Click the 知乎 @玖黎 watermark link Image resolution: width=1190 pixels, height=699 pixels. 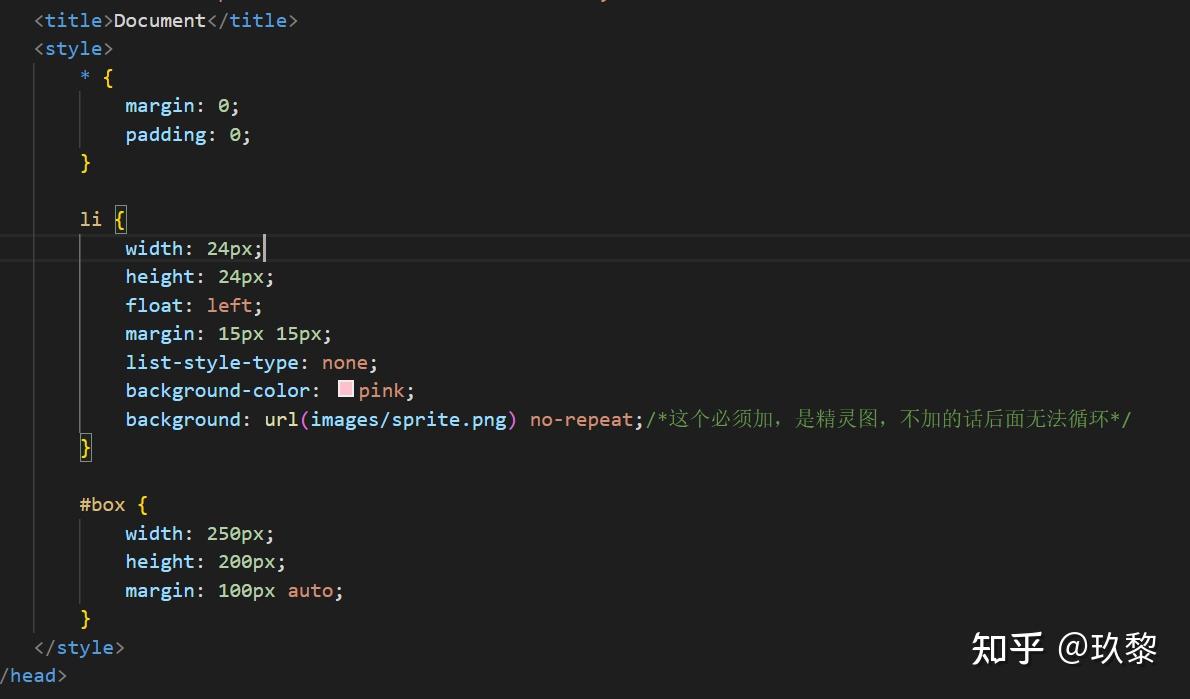[1063, 650]
